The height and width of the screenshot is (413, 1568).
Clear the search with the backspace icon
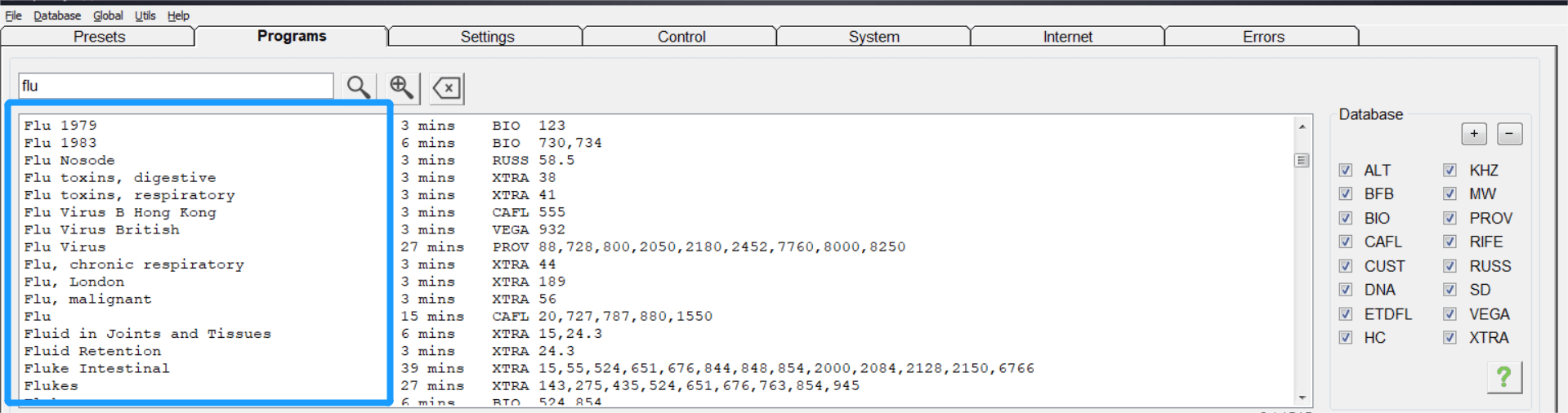point(447,87)
